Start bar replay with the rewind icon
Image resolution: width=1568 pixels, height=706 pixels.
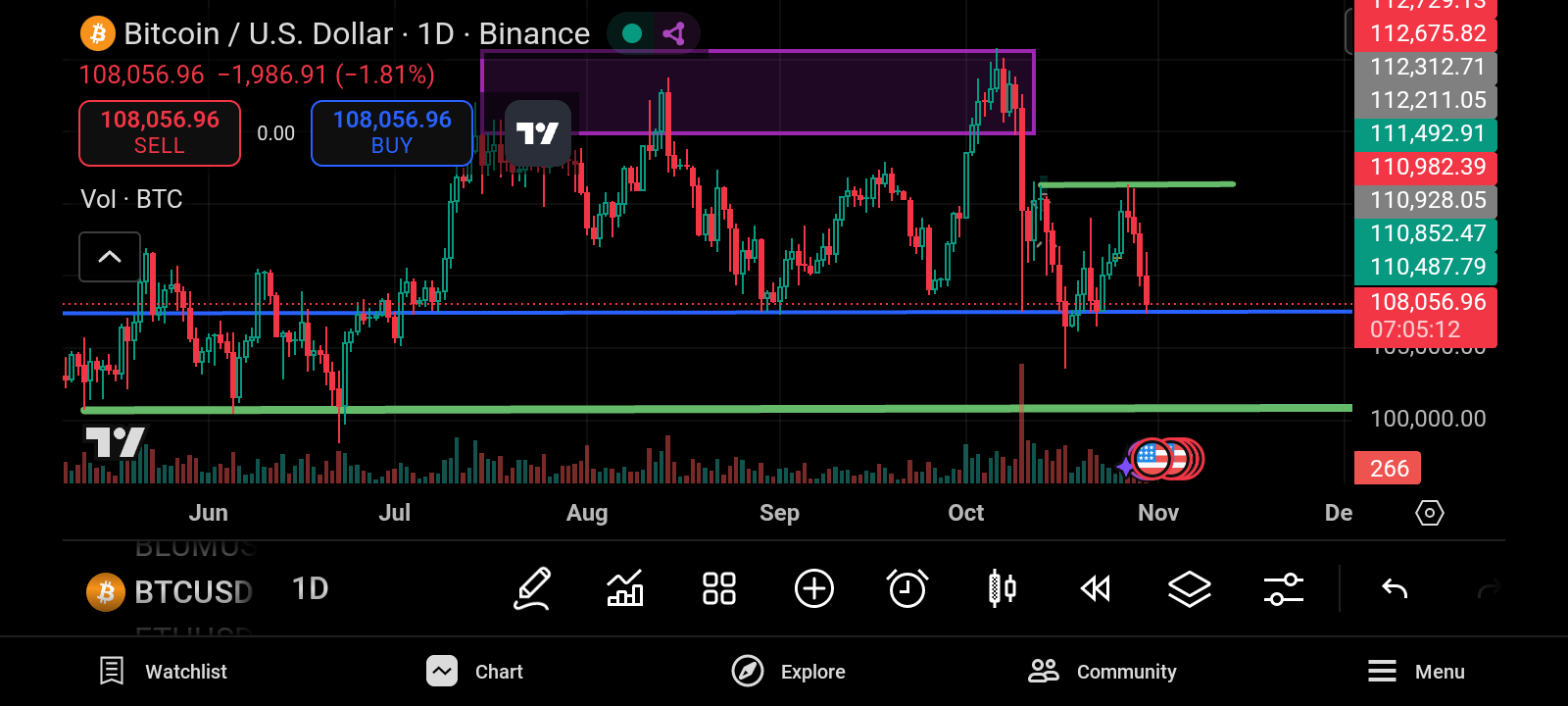coord(1095,589)
